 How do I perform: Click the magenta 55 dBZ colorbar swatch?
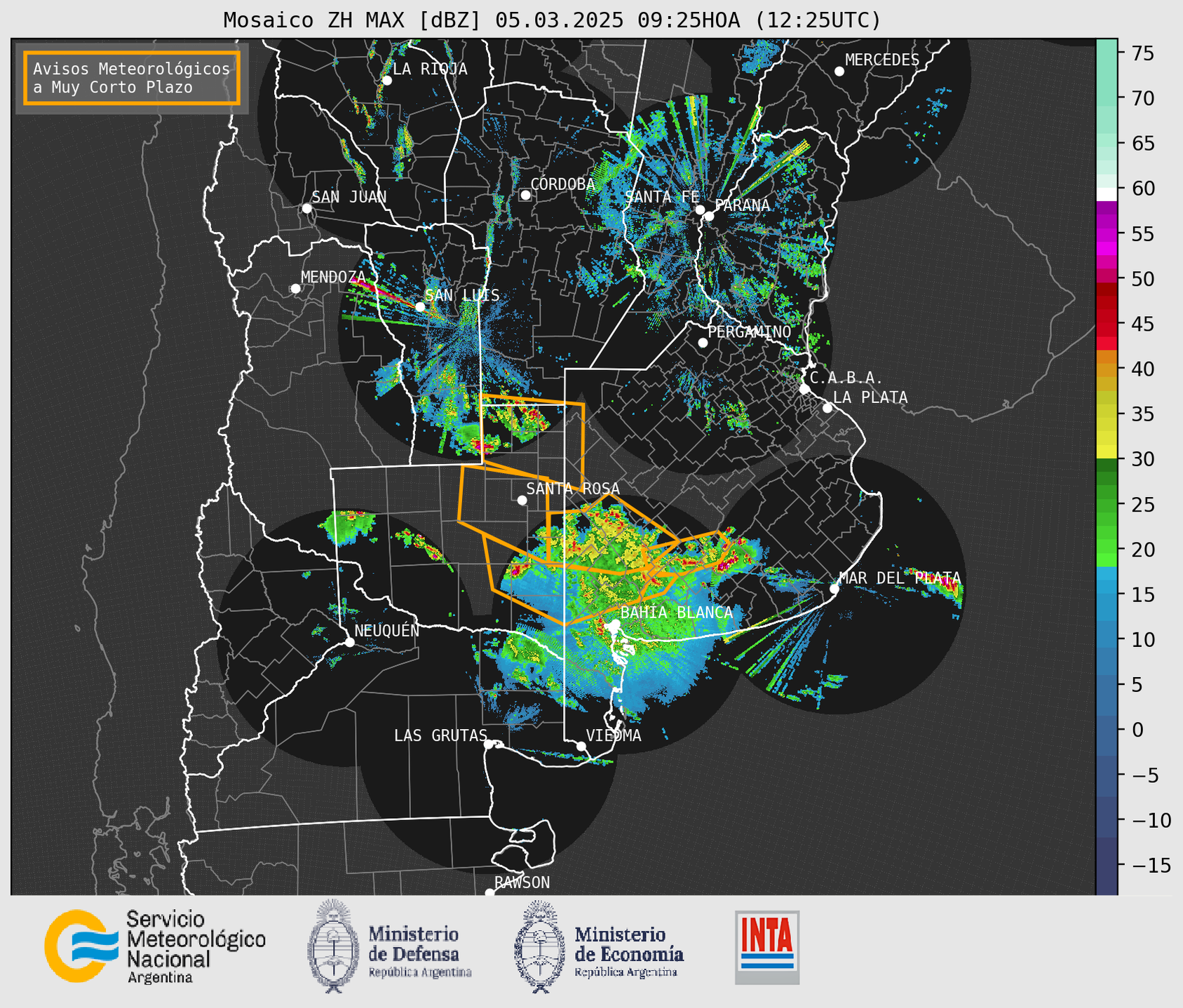pos(1107,234)
